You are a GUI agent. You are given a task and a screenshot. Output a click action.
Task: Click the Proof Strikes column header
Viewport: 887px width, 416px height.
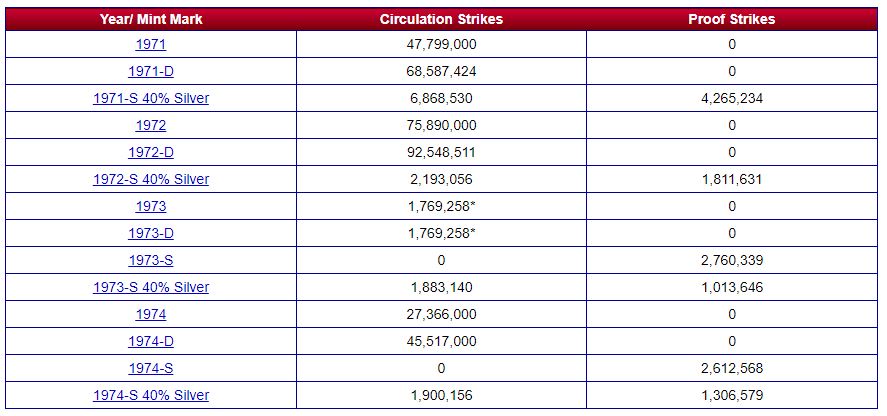(x=732, y=19)
